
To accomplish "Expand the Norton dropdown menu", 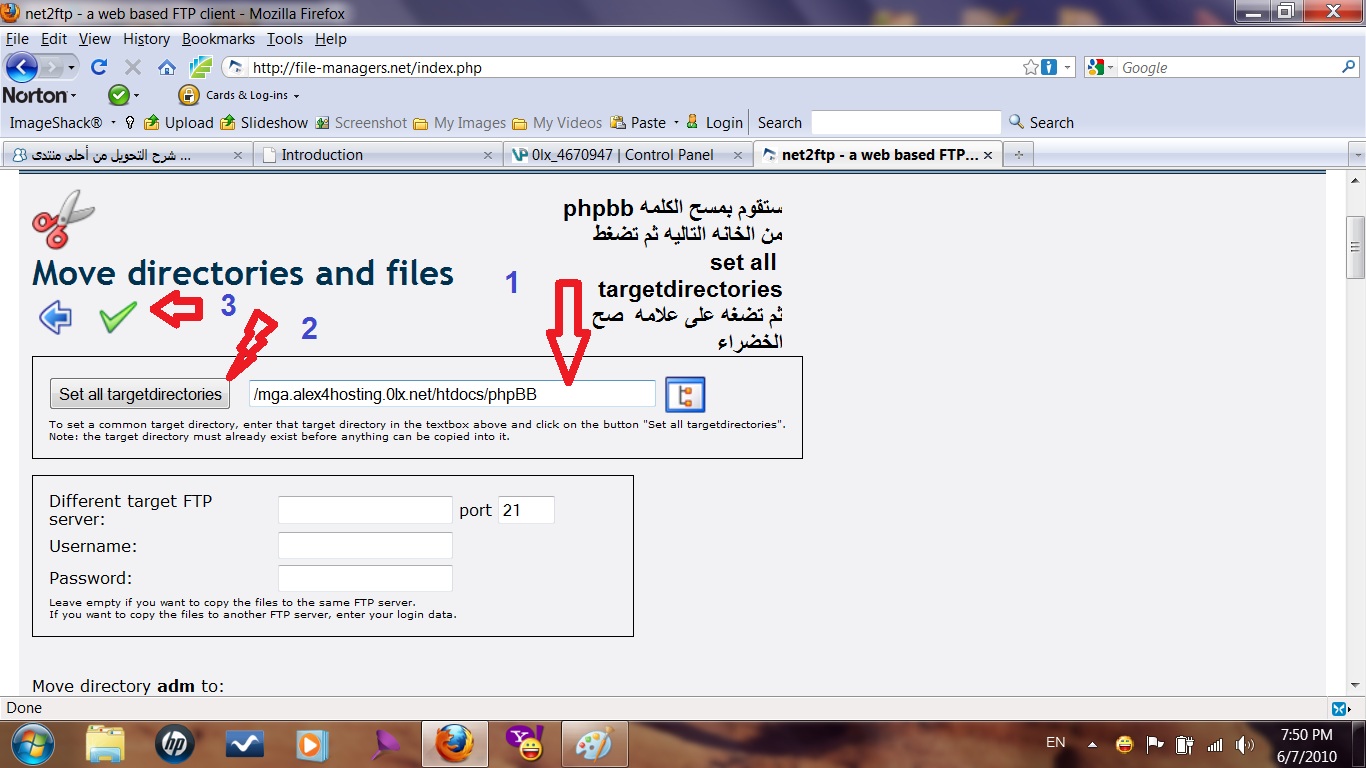I will 40,95.
